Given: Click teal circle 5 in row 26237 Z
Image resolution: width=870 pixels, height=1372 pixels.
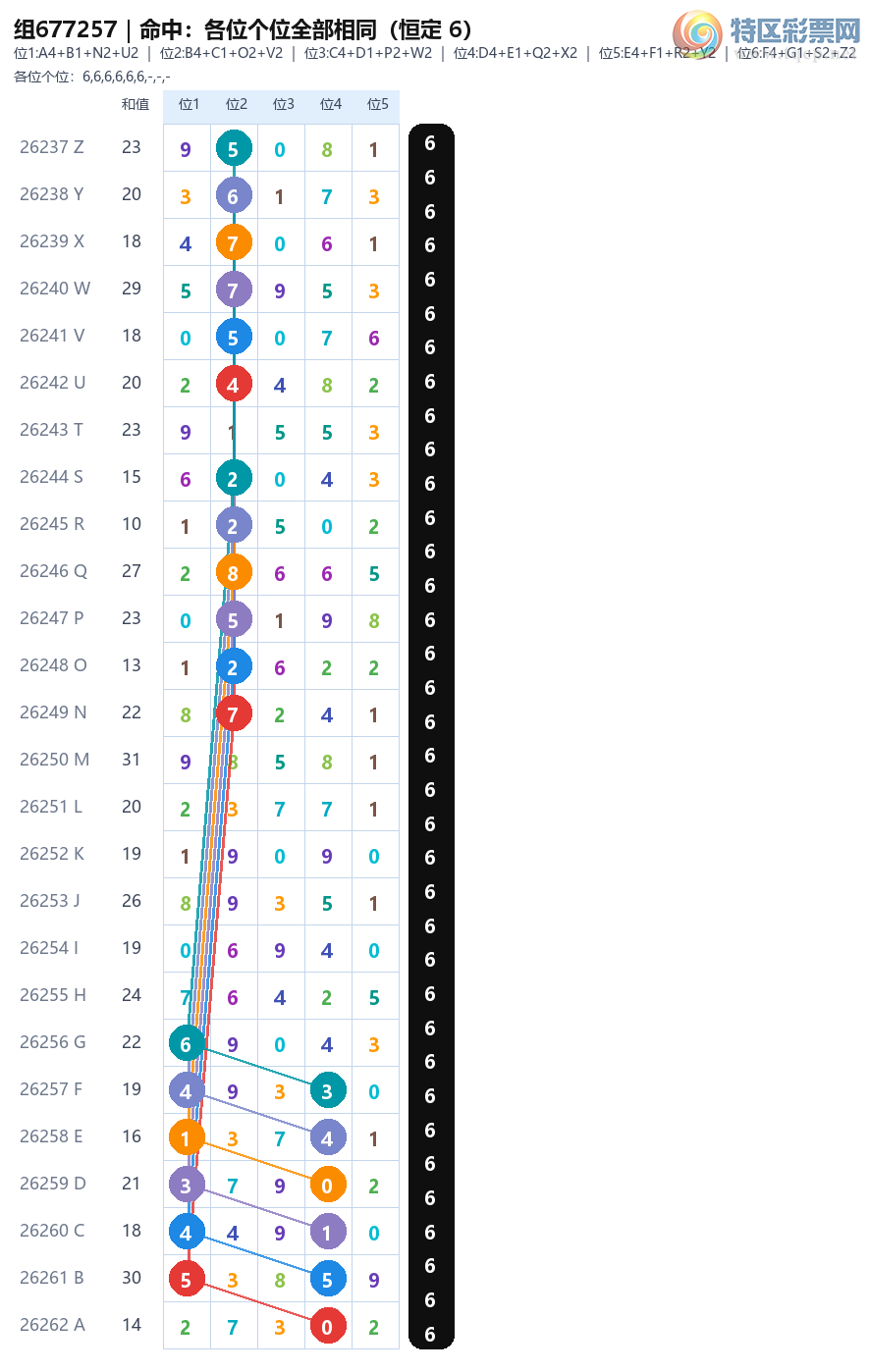Looking at the screenshot, I should pyautogui.click(x=234, y=148).
